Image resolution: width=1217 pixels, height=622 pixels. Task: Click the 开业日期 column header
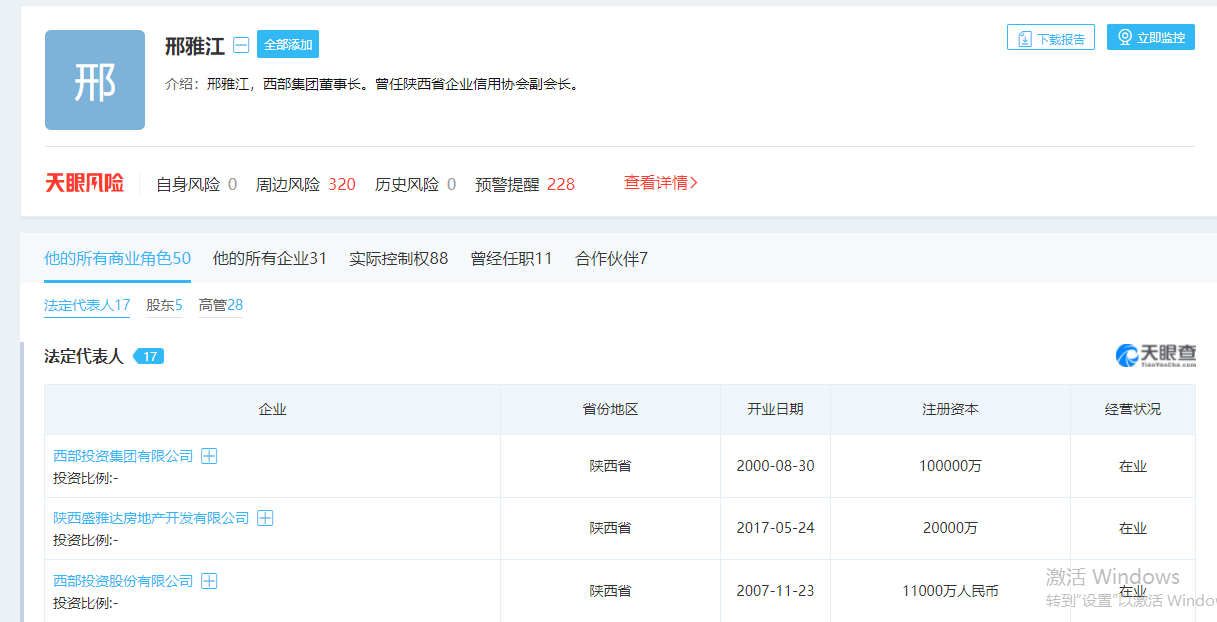pyautogui.click(x=775, y=410)
